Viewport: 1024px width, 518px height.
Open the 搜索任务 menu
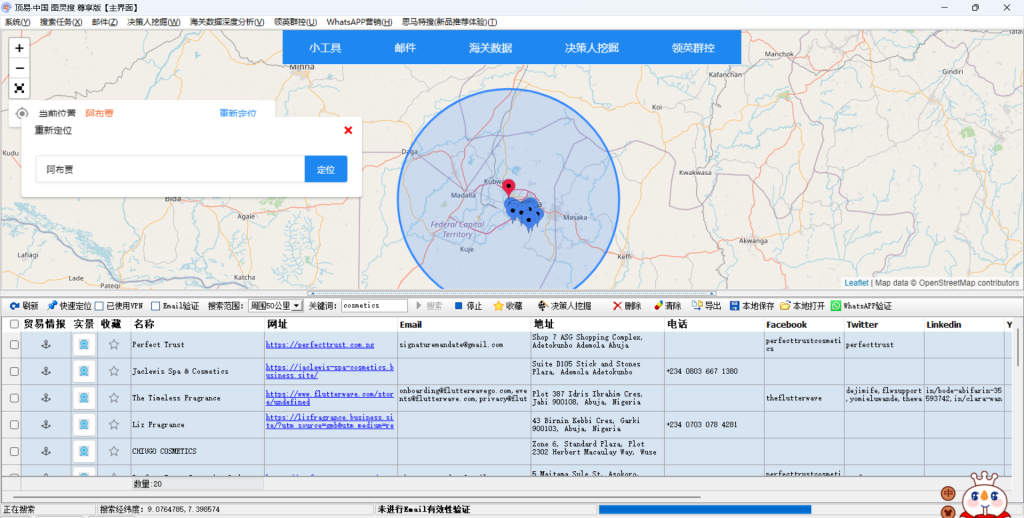61,22
